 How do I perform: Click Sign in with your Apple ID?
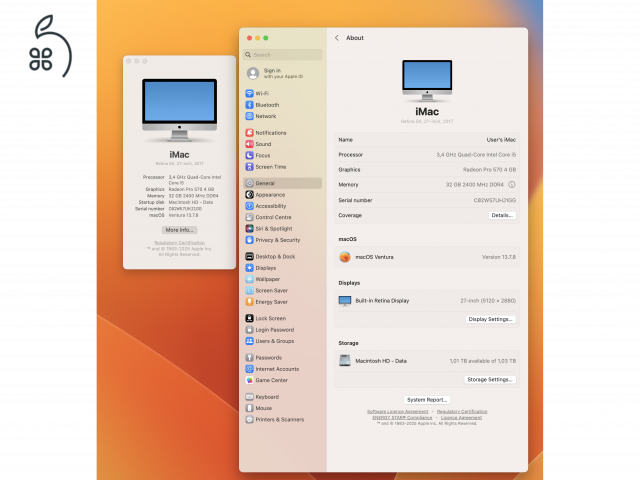276,73
